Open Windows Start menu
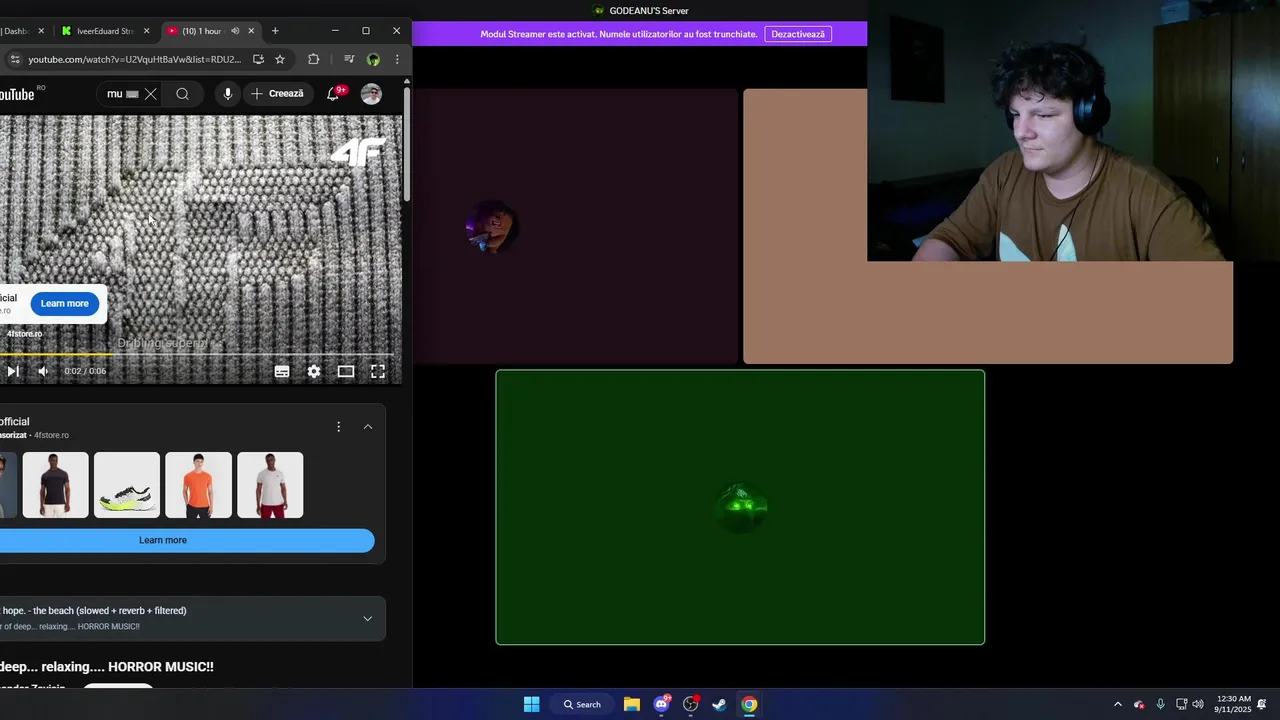 (x=532, y=704)
